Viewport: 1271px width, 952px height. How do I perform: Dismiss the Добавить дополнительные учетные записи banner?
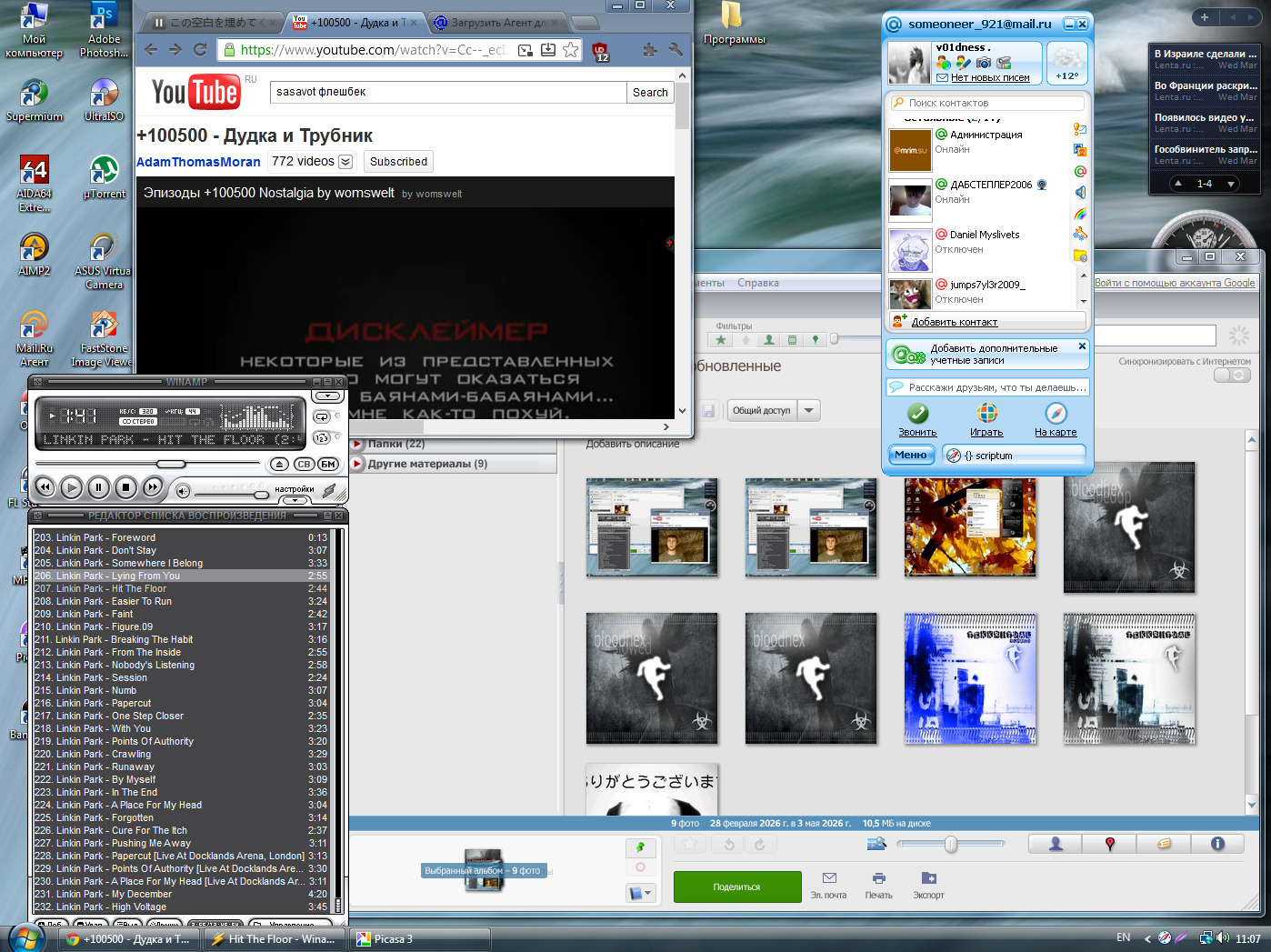[x=1082, y=346]
